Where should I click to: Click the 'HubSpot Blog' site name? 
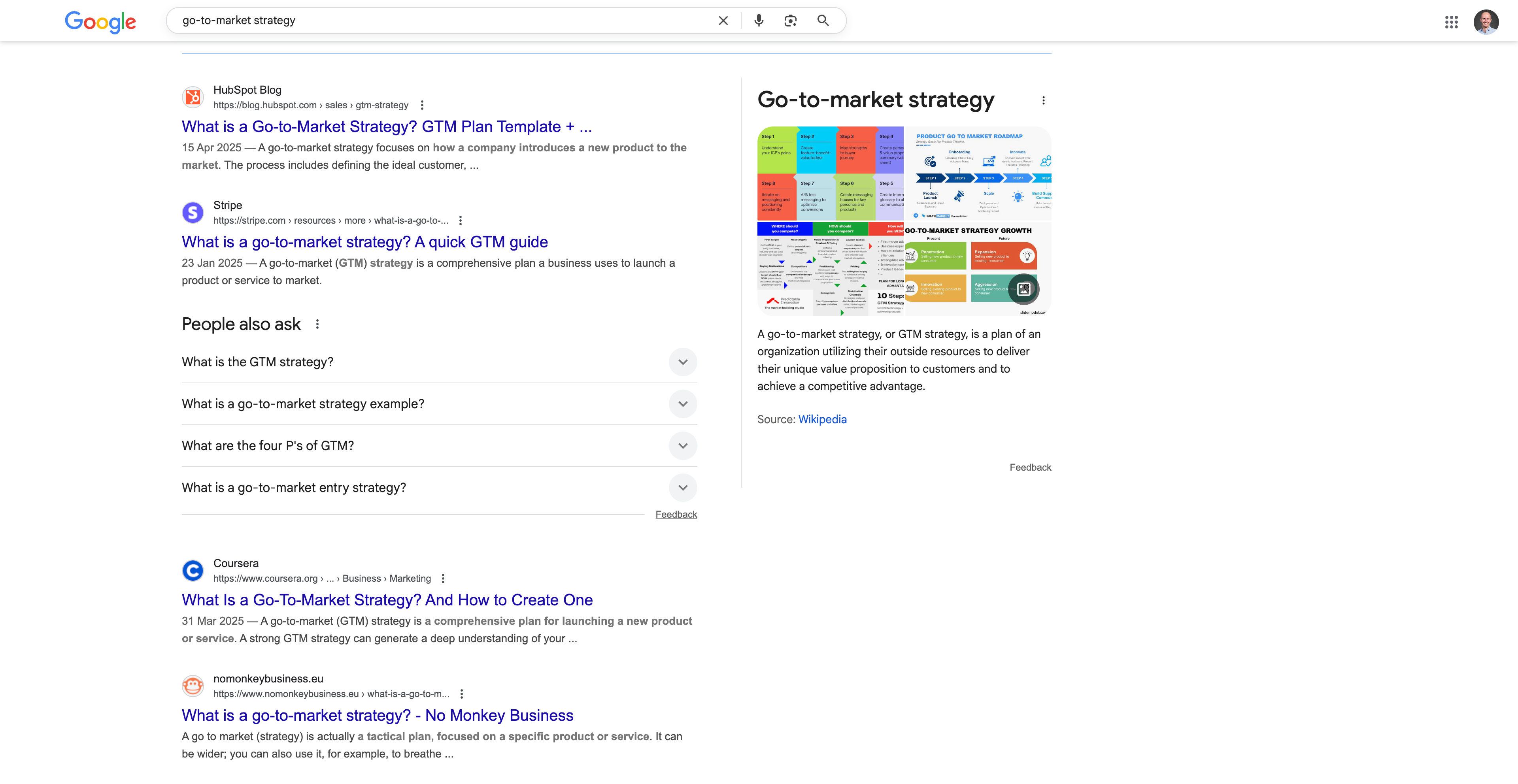tap(247, 90)
